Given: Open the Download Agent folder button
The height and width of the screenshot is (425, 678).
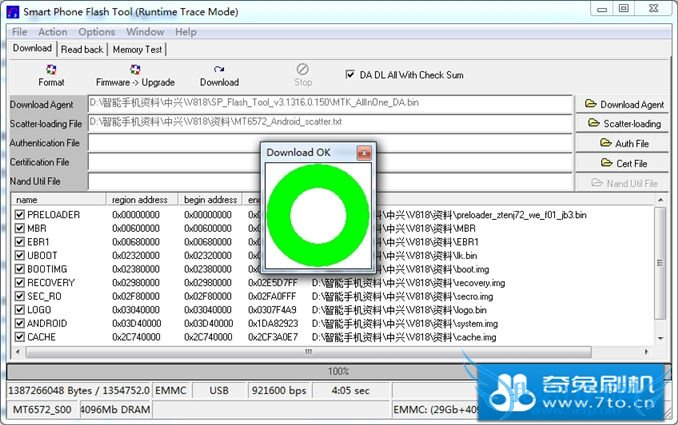Looking at the screenshot, I should coord(624,104).
